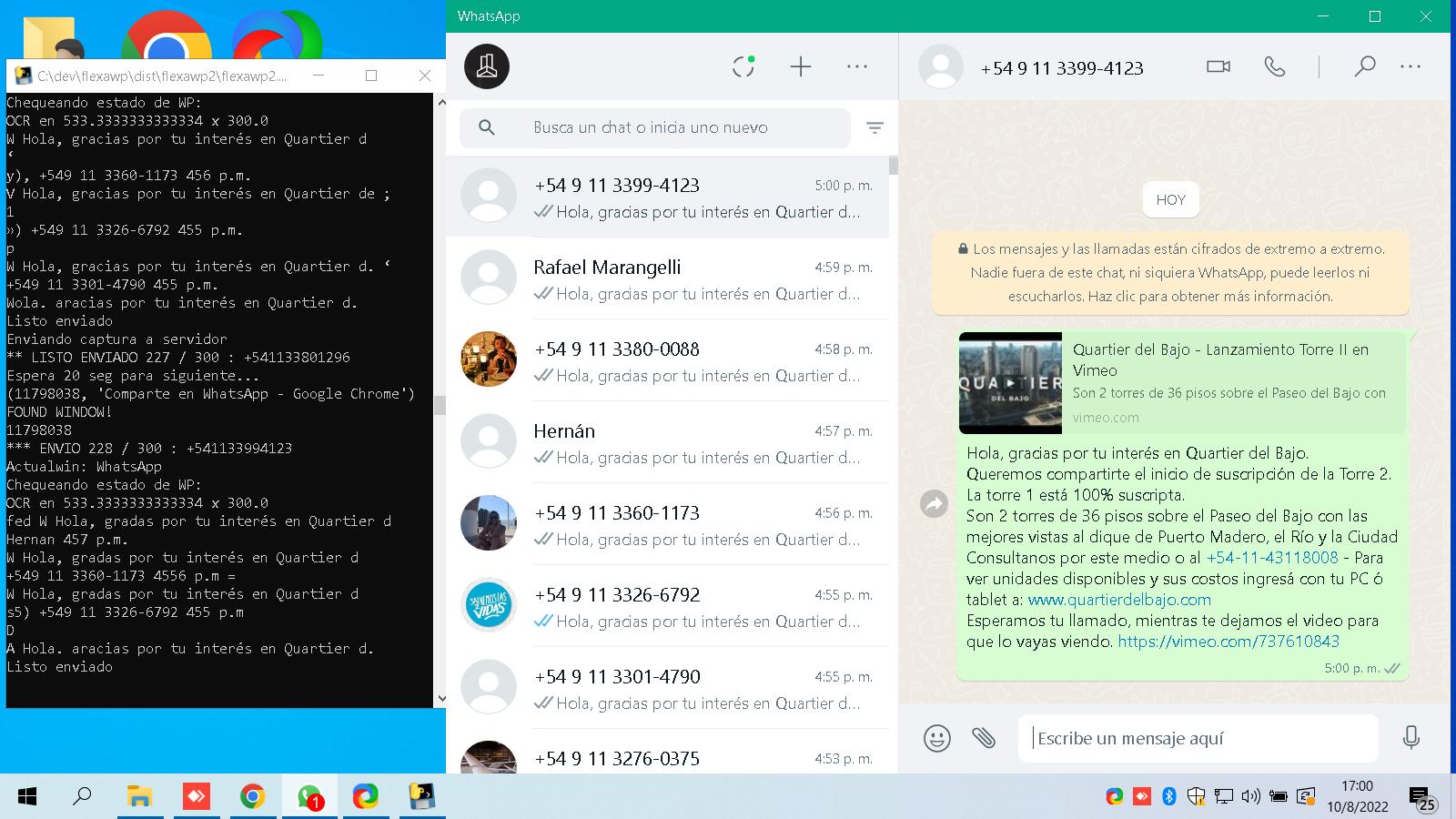
Task: Open chat with +54 9 11 3380-0088
Action: point(667,360)
